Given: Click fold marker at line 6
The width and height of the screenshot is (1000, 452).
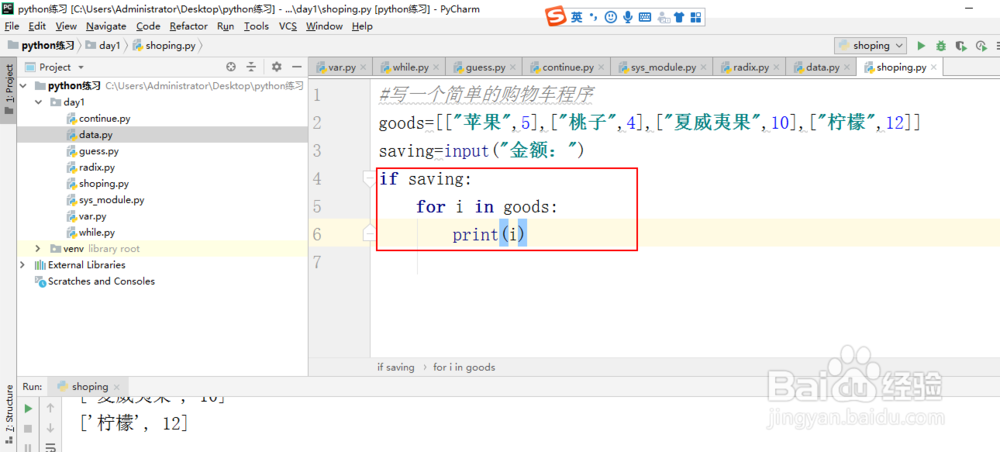Looking at the screenshot, I should [369, 235].
